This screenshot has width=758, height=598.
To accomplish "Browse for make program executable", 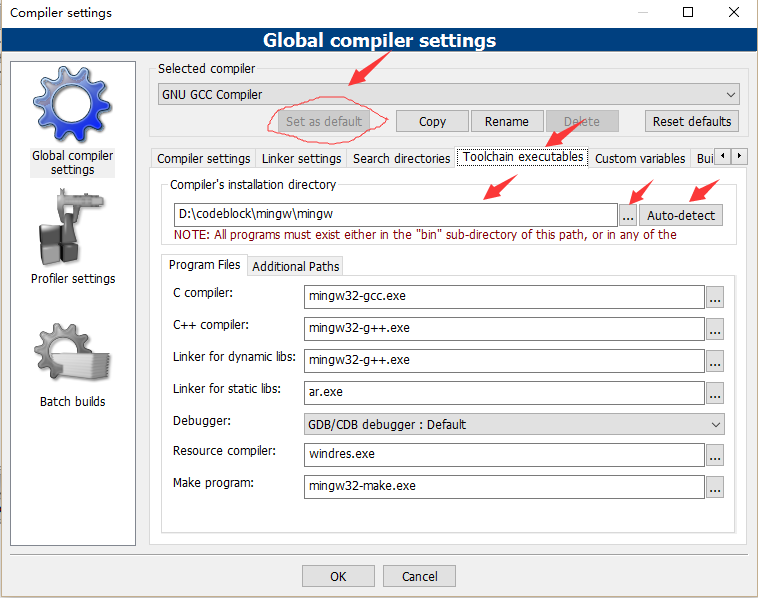I will pos(715,486).
